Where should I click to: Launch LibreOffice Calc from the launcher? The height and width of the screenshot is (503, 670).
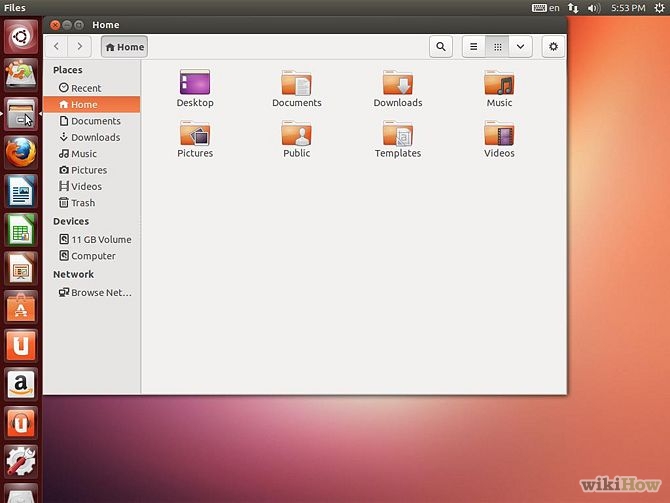21,230
